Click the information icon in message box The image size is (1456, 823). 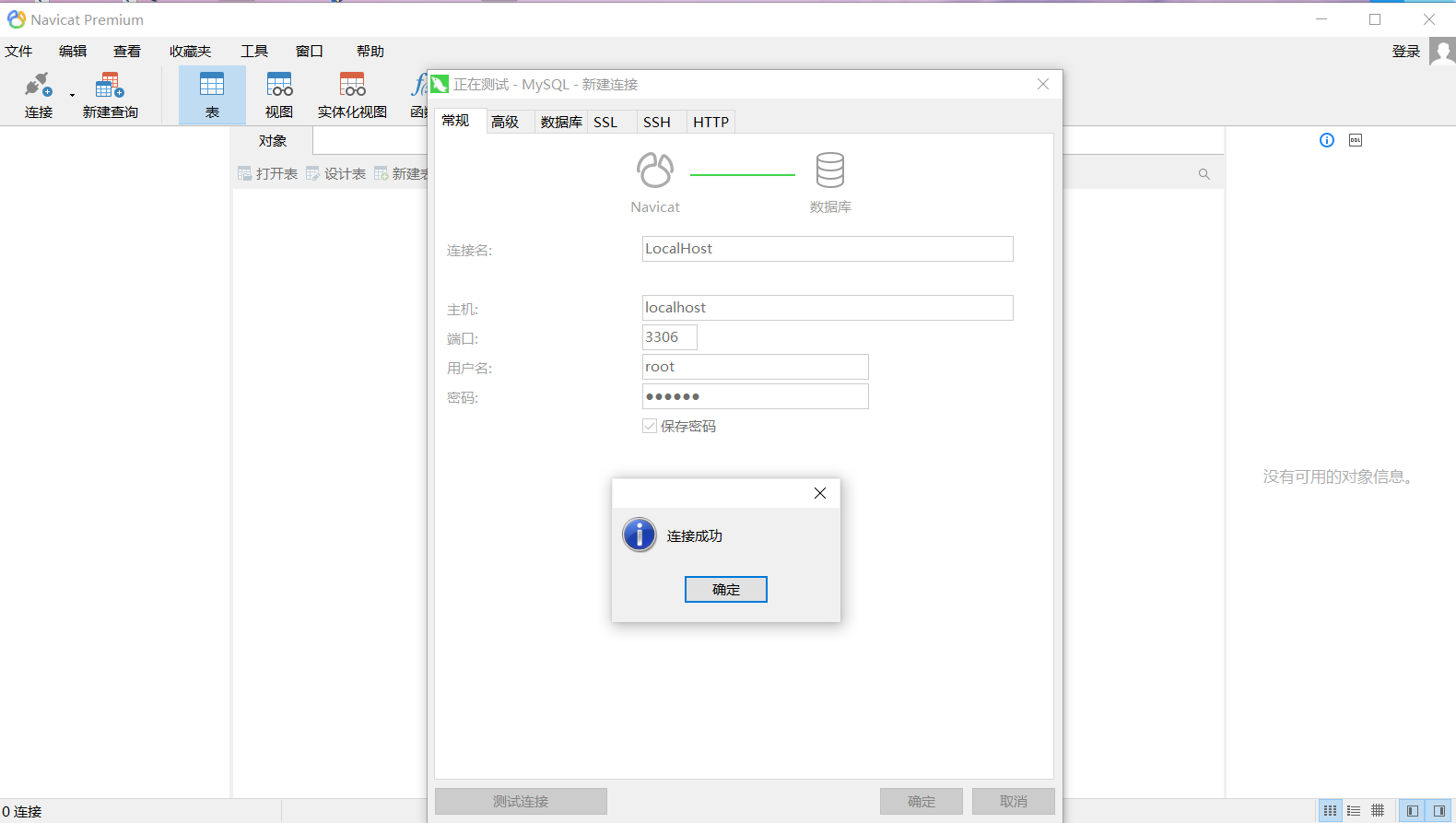(640, 535)
